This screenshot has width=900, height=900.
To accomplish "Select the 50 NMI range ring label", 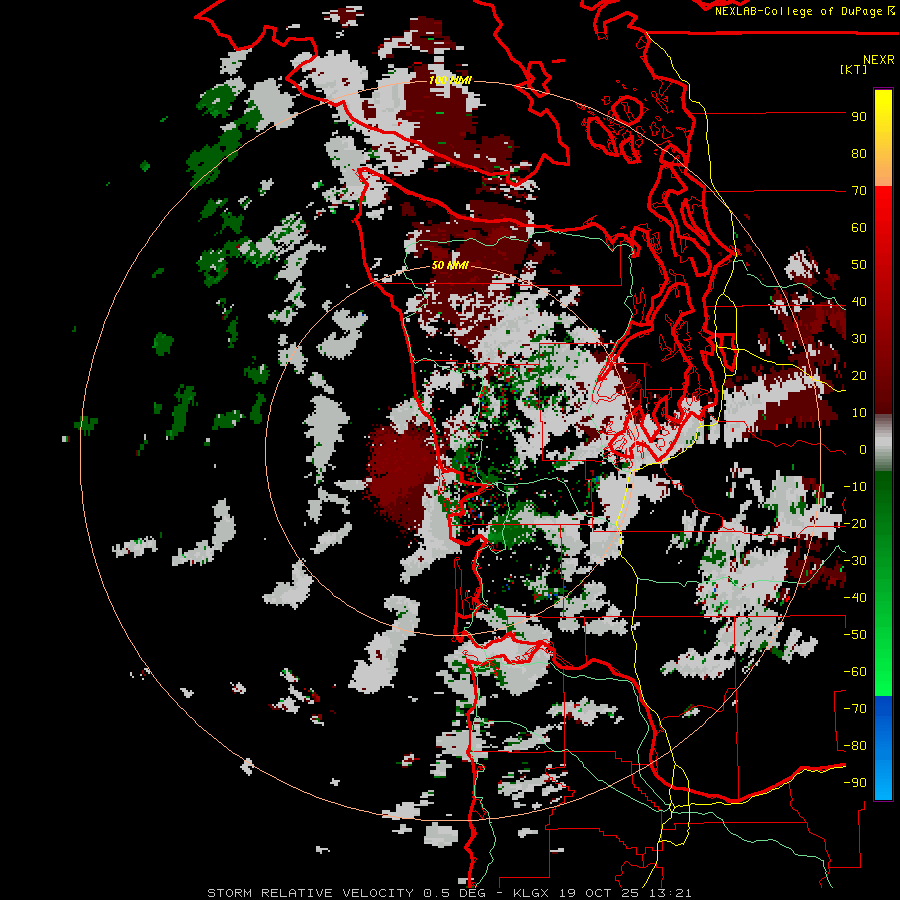I will pos(451,265).
